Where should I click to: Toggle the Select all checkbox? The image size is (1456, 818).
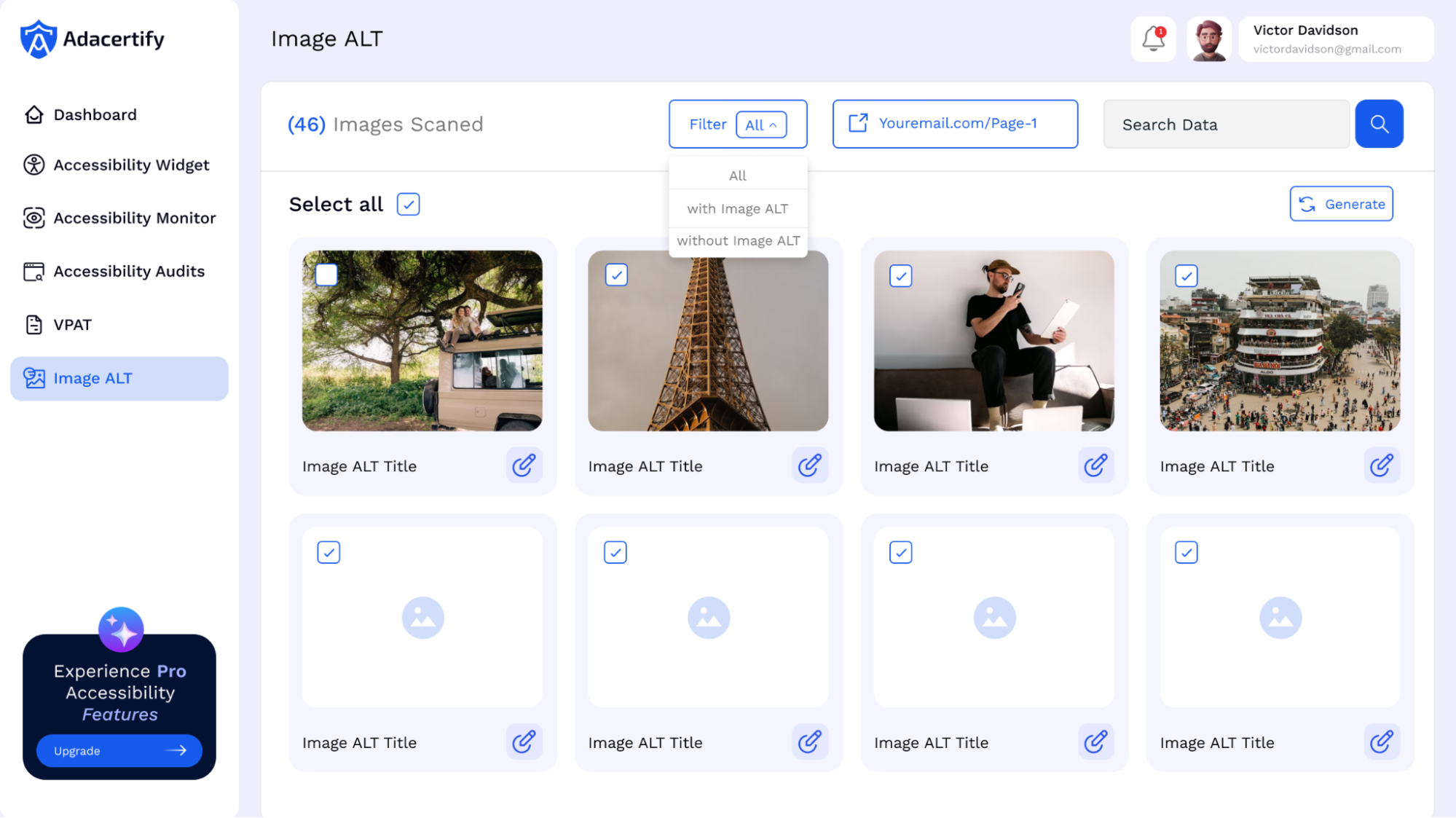tap(409, 205)
